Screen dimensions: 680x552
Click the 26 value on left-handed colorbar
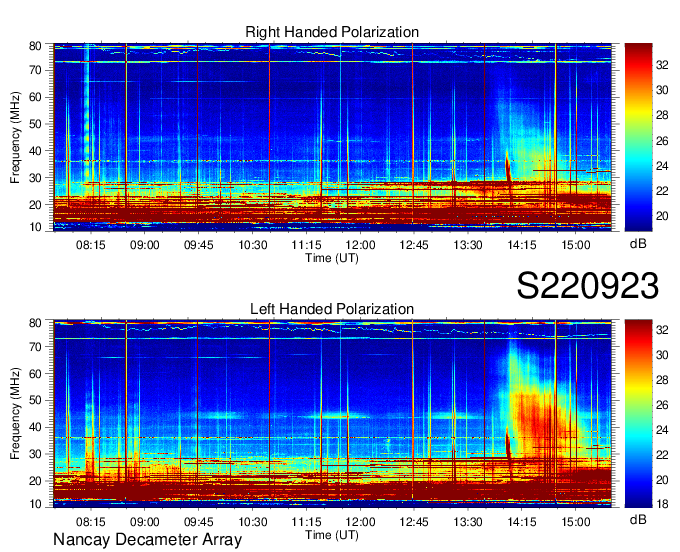[662, 405]
